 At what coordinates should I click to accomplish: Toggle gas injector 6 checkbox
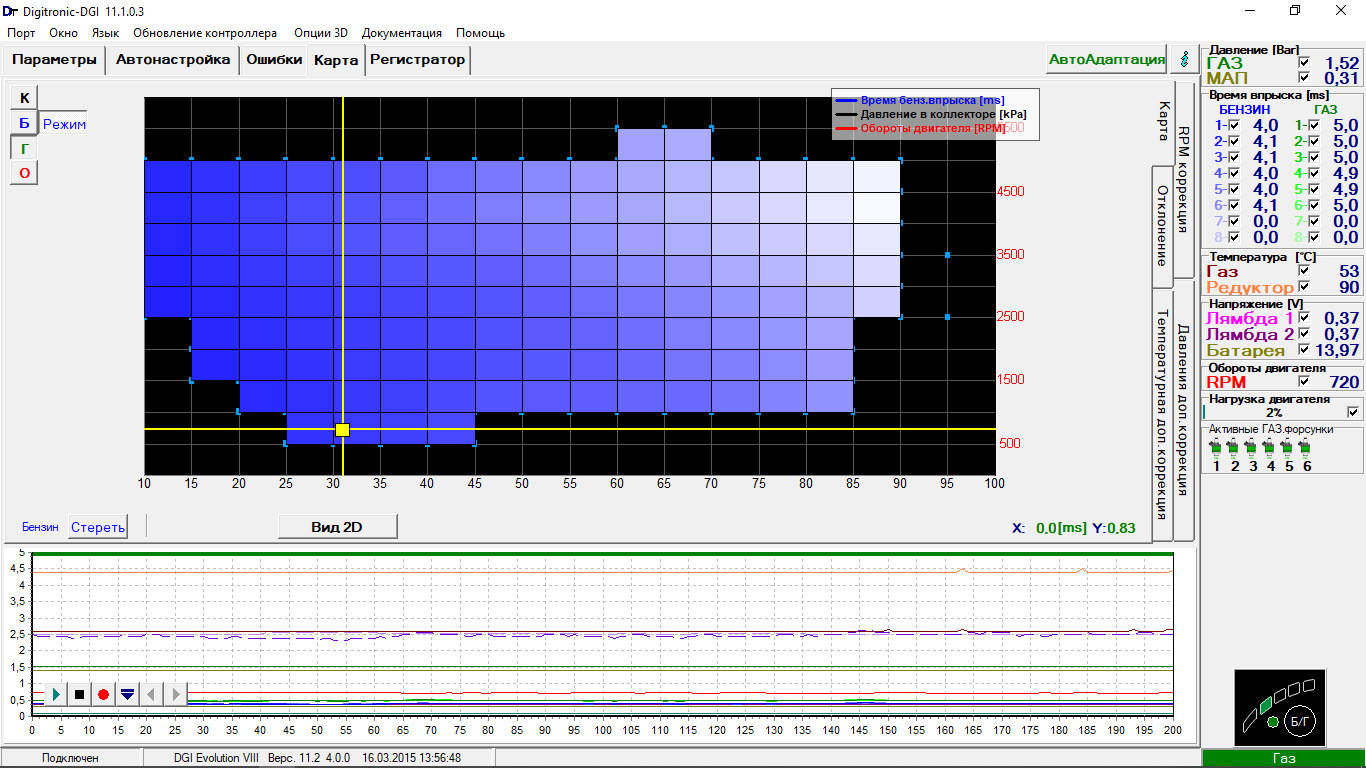point(1313,205)
